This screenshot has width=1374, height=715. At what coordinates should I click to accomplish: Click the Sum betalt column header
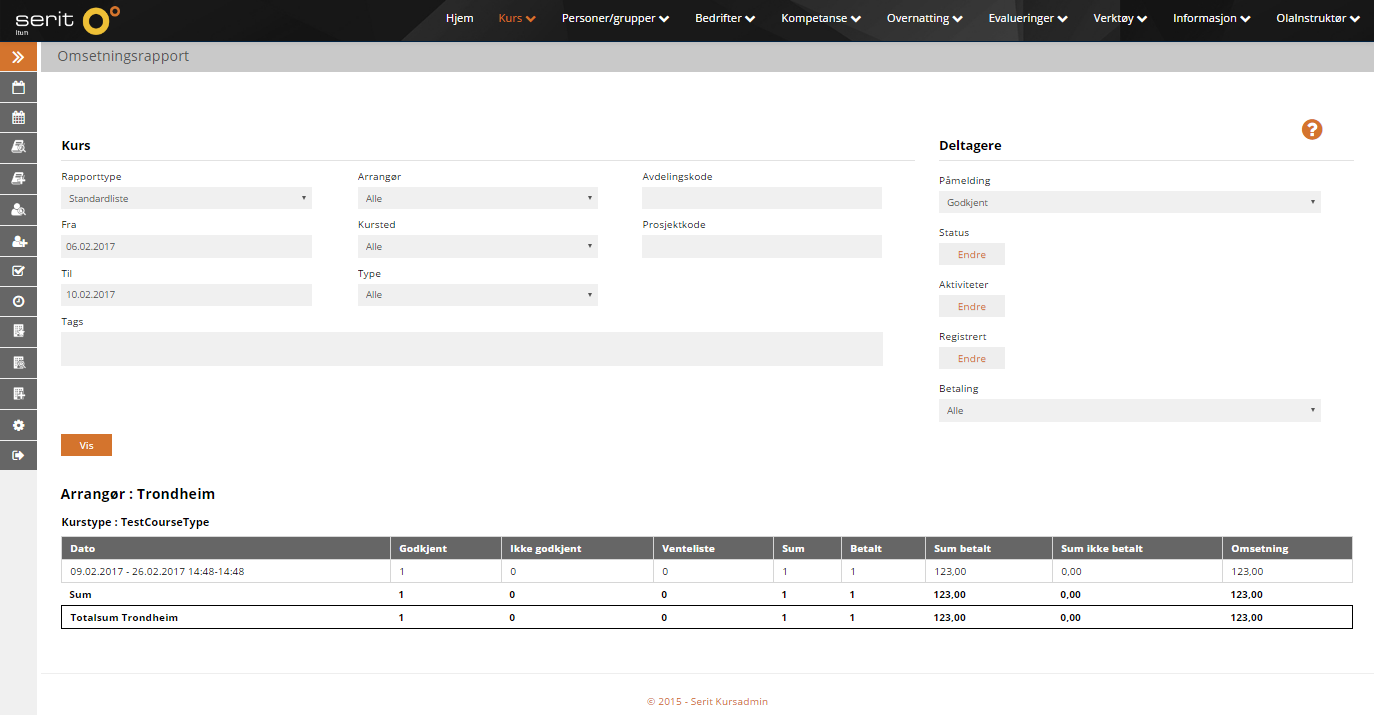pos(989,548)
